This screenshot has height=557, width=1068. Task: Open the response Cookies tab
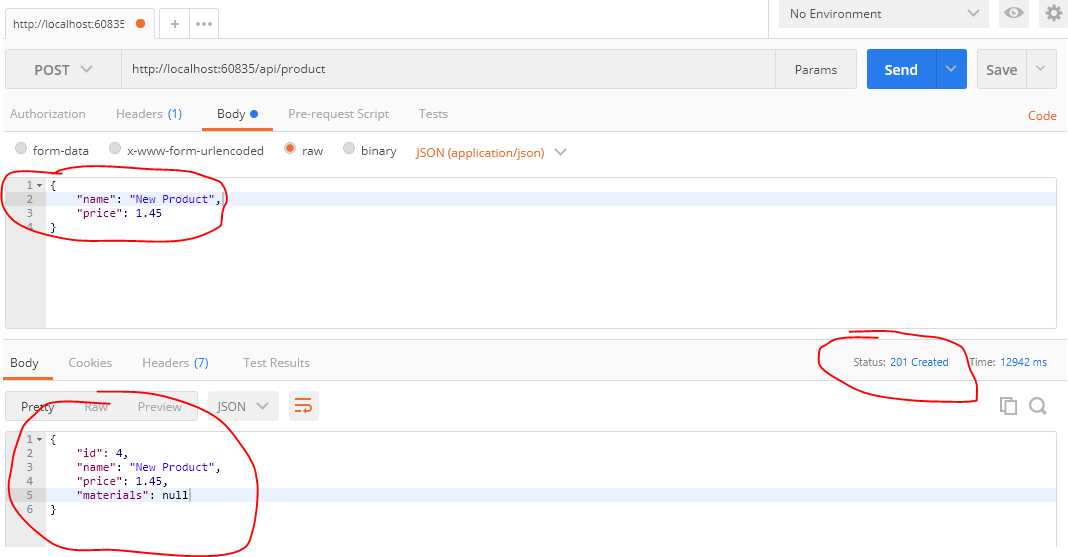(x=90, y=363)
